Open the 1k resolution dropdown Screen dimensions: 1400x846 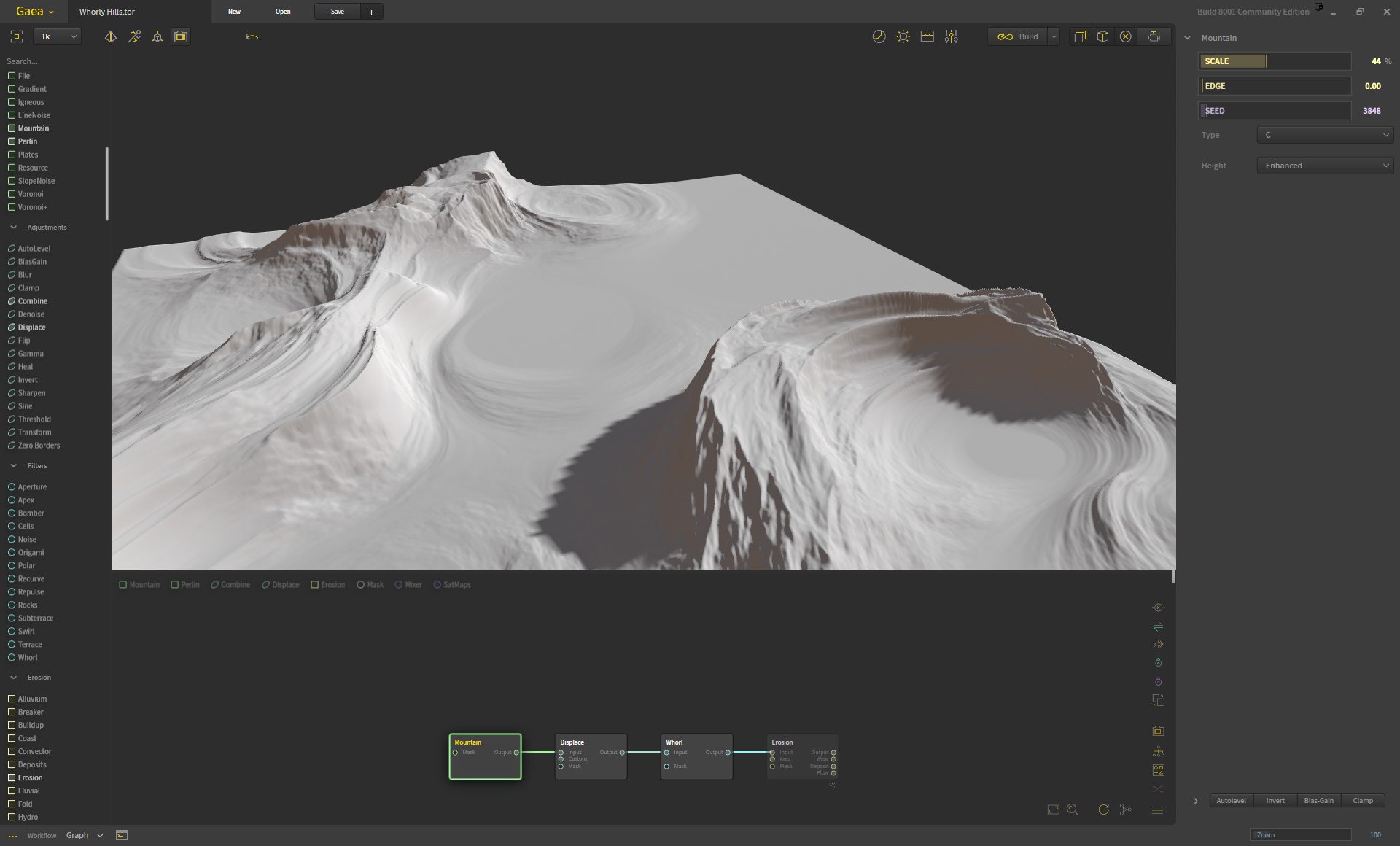58,36
